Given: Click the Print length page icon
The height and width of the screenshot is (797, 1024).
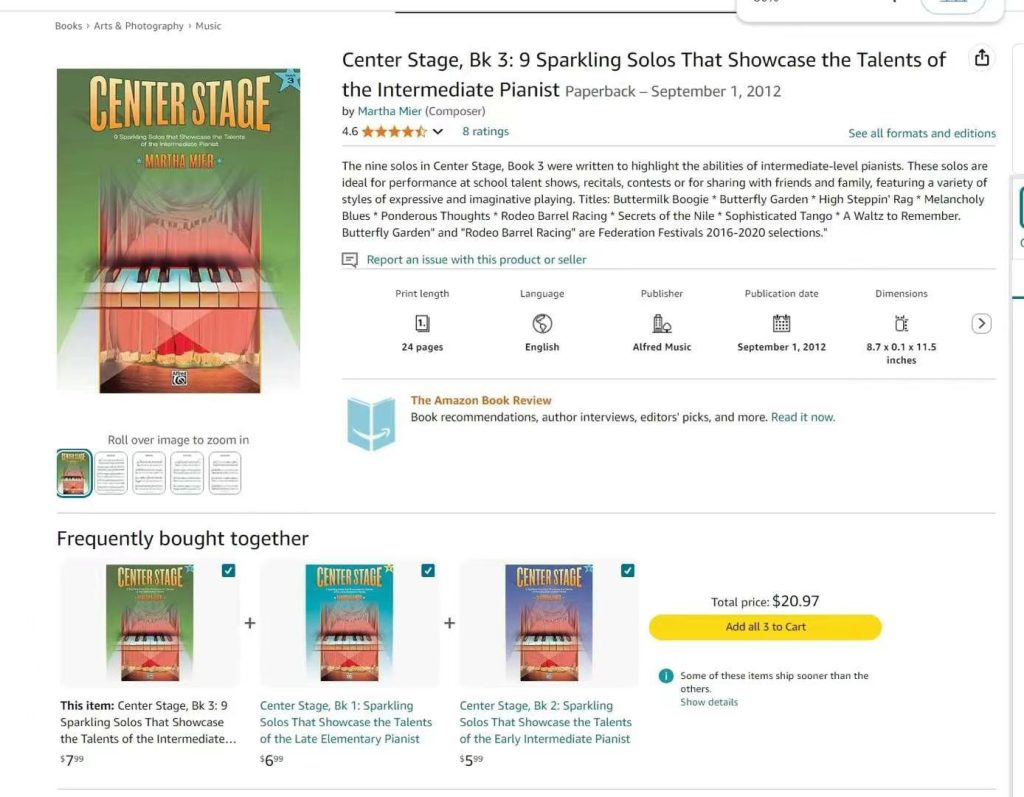Looking at the screenshot, I should point(422,323).
